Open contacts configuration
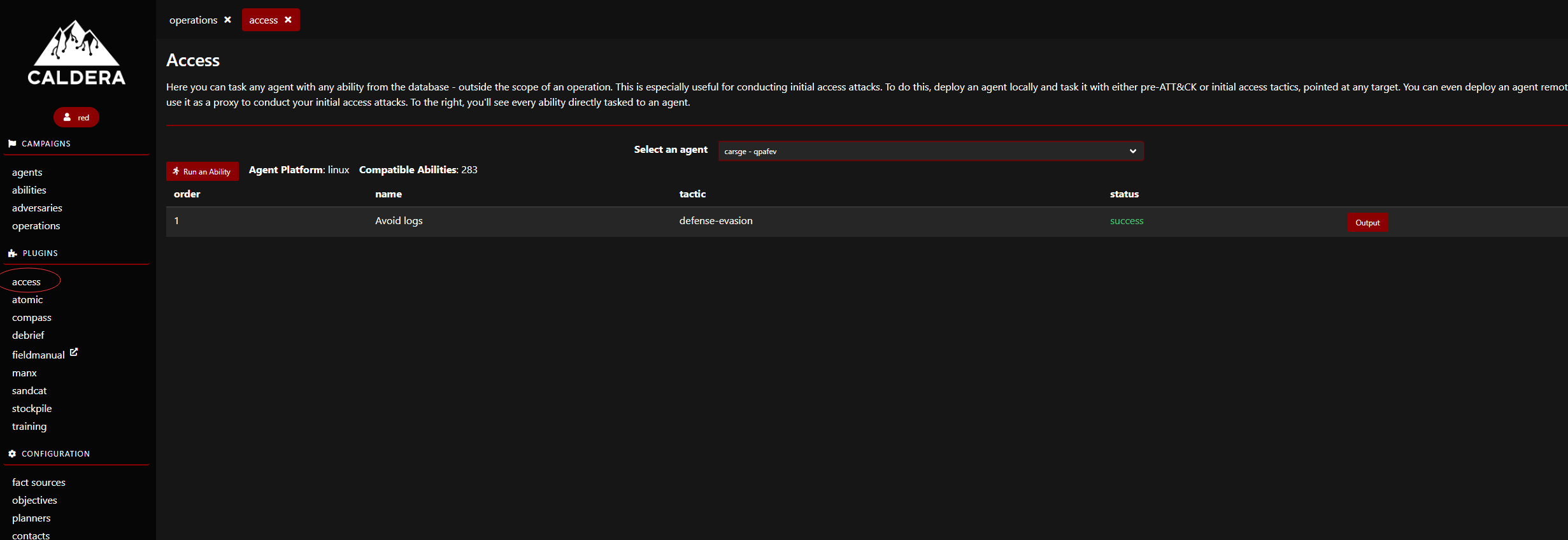 pos(31,535)
